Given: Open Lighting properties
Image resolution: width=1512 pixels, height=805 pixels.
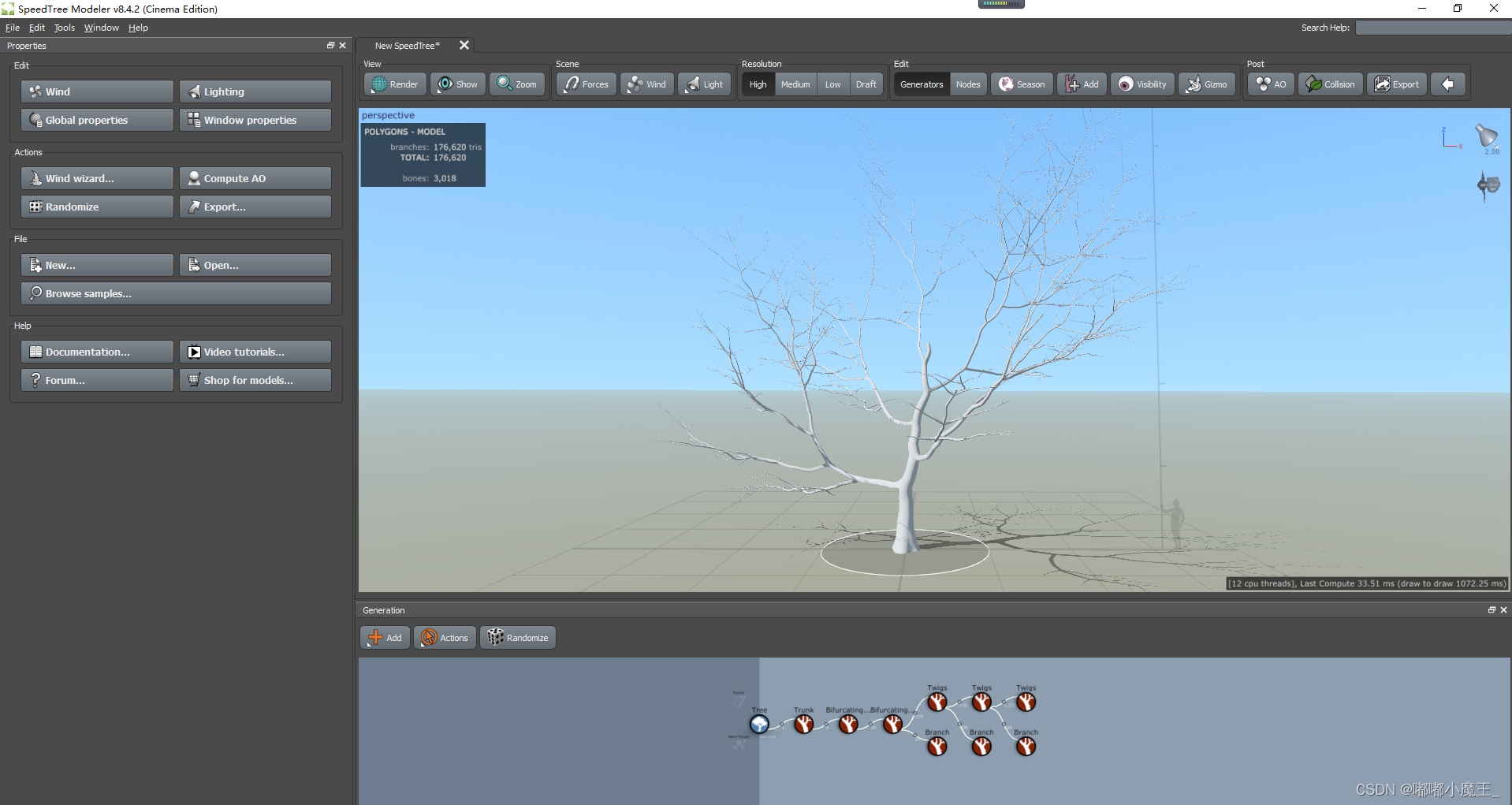Looking at the screenshot, I should [255, 91].
